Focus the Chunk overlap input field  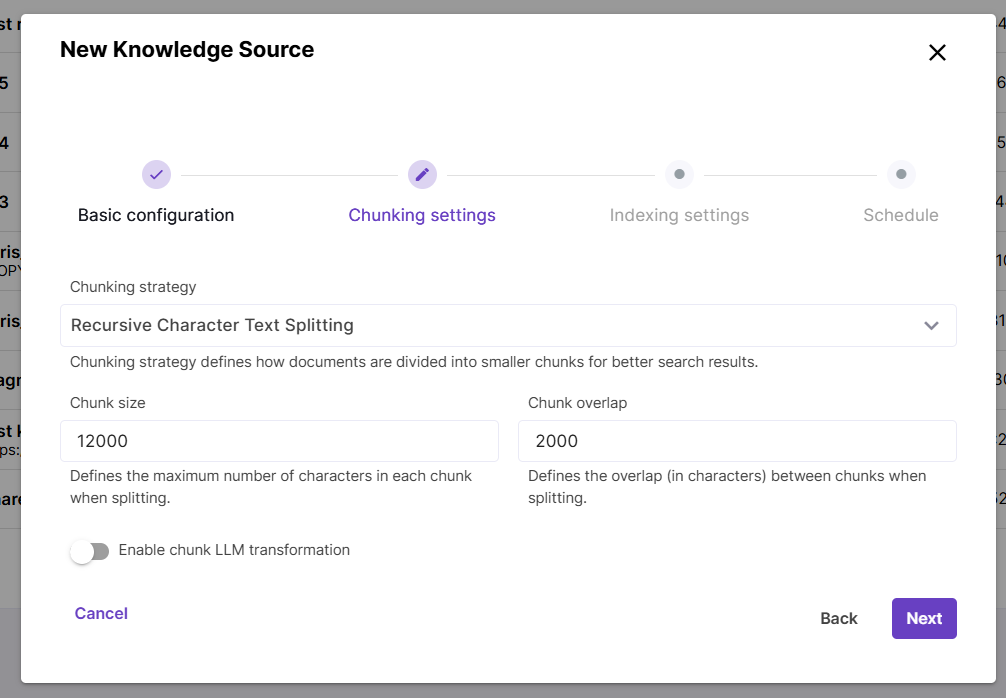737,441
